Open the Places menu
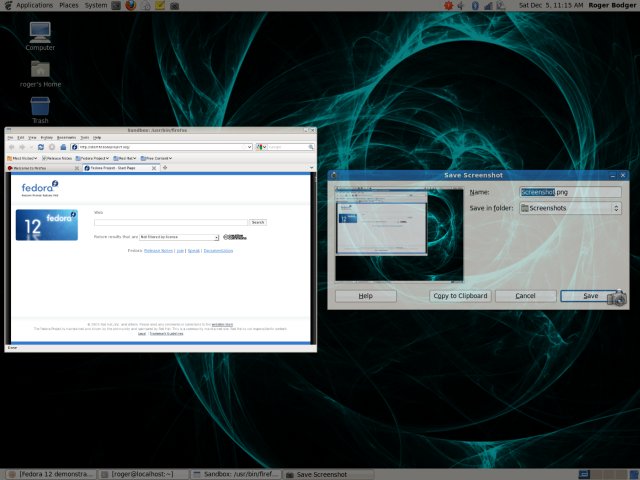Image resolution: width=640 pixels, height=480 pixels. pyautogui.click(x=69, y=6)
